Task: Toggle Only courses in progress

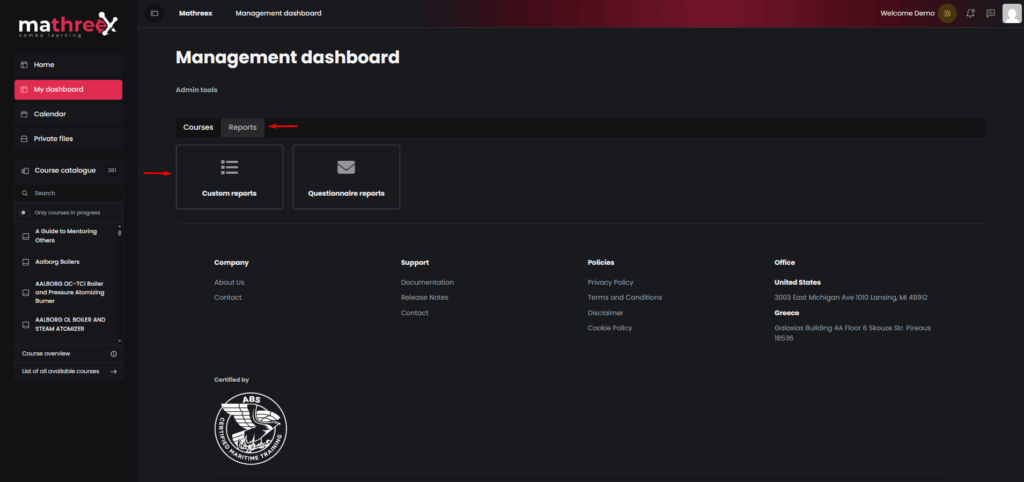Action: coord(24,212)
